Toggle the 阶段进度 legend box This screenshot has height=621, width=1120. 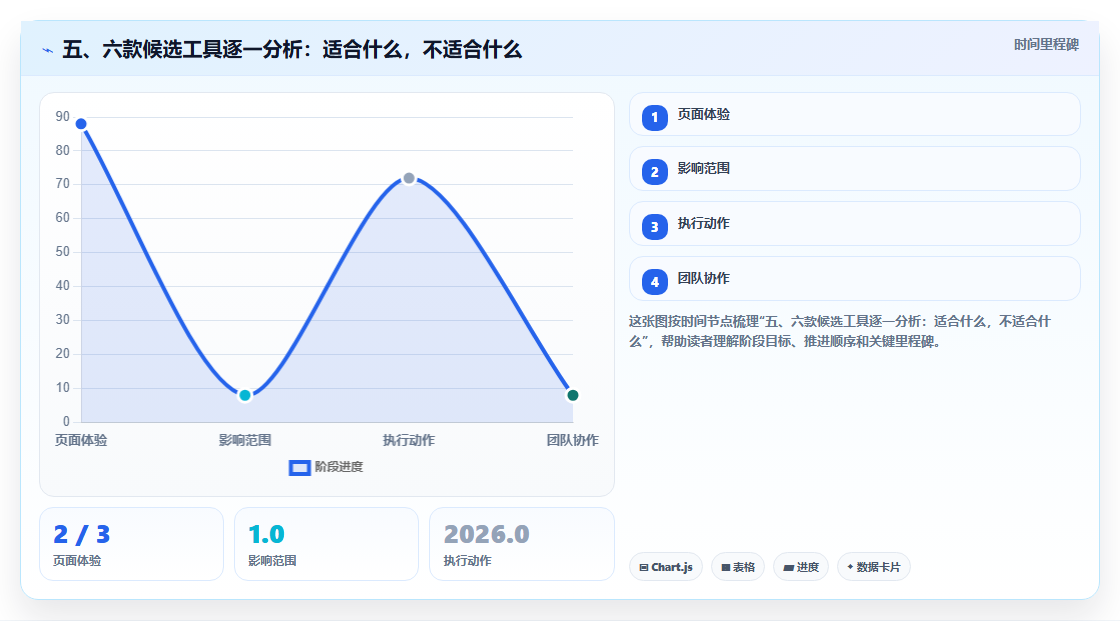(x=299, y=468)
